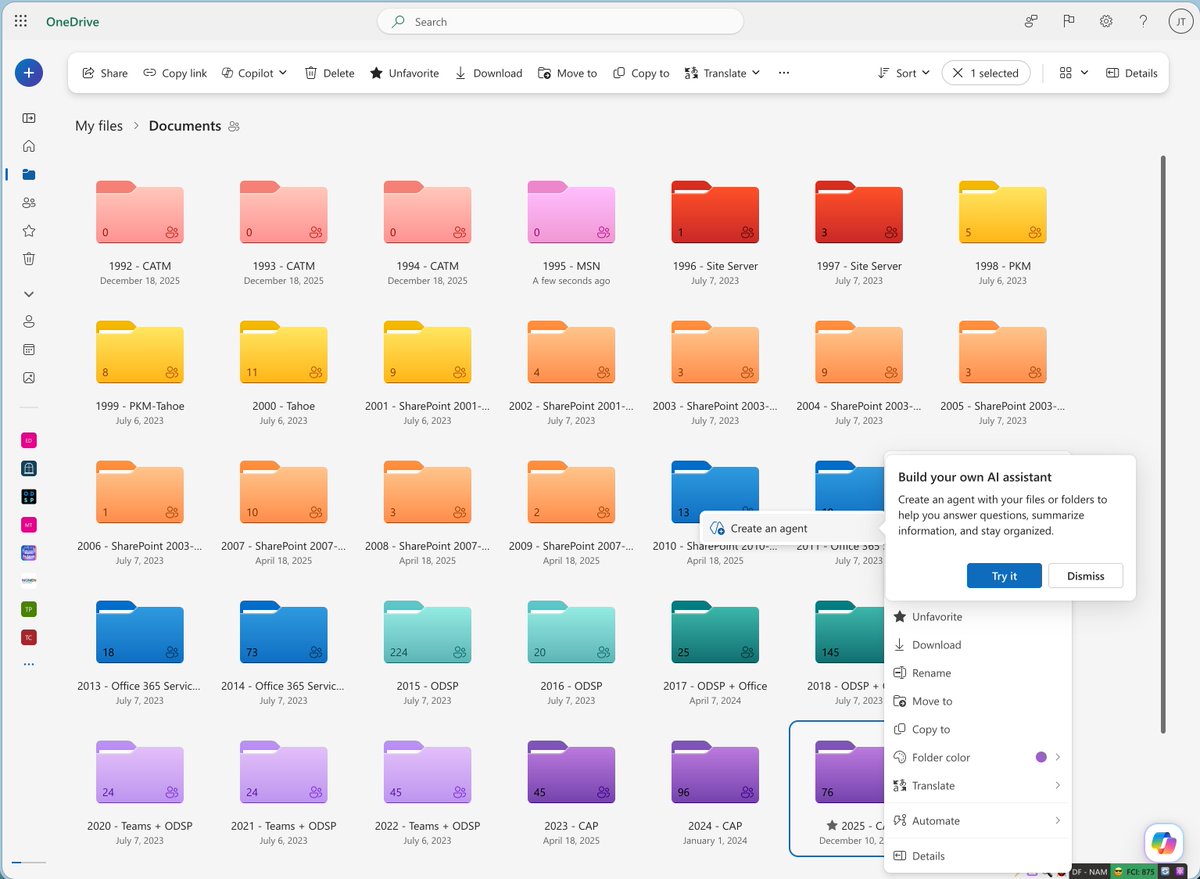This screenshot has height=879, width=1200.
Task: Open Home in the left sidebar
Action: (29, 146)
